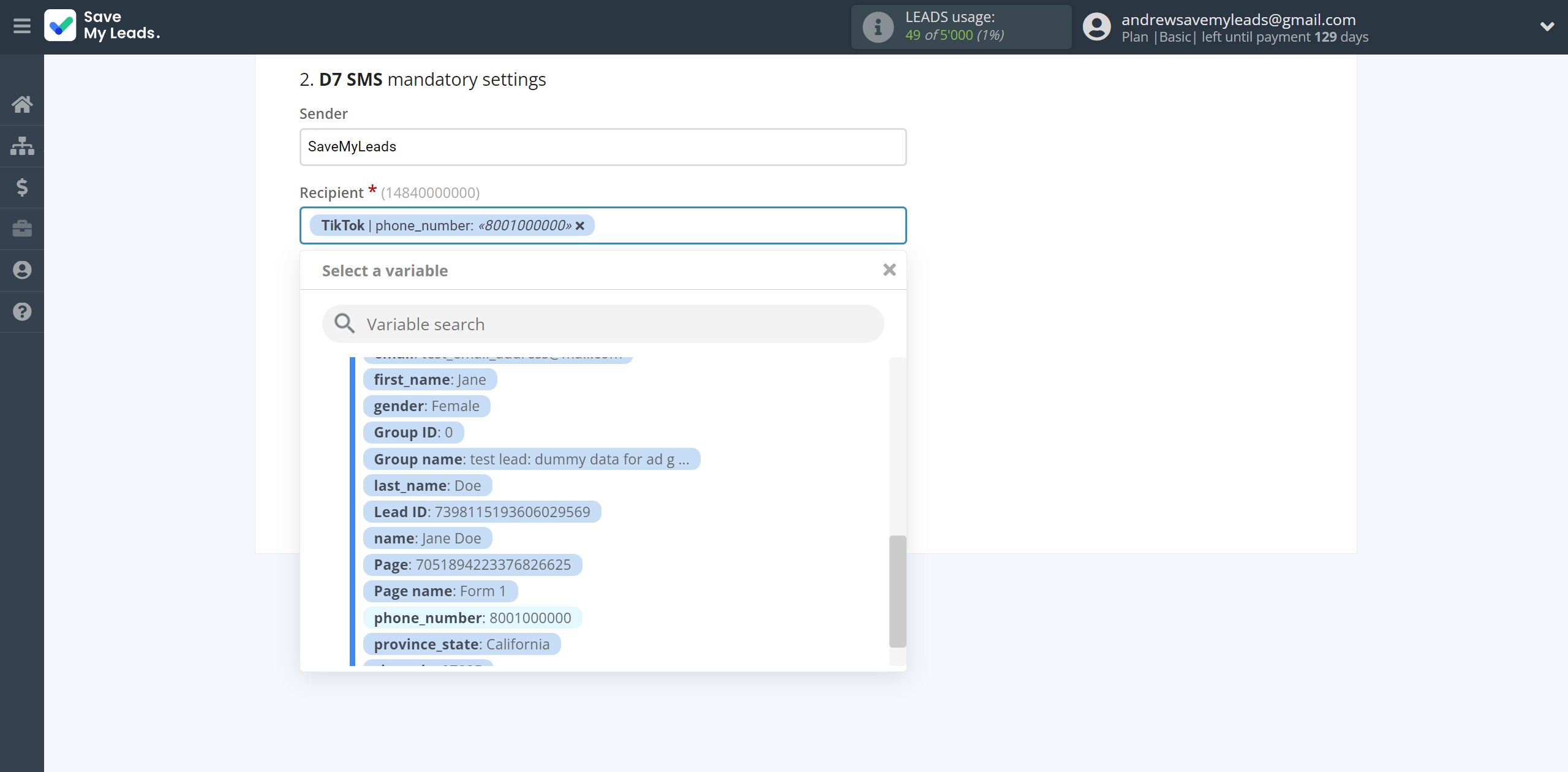Click the LEADS usage info icon
1568x772 pixels.
pyautogui.click(x=878, y=27)
